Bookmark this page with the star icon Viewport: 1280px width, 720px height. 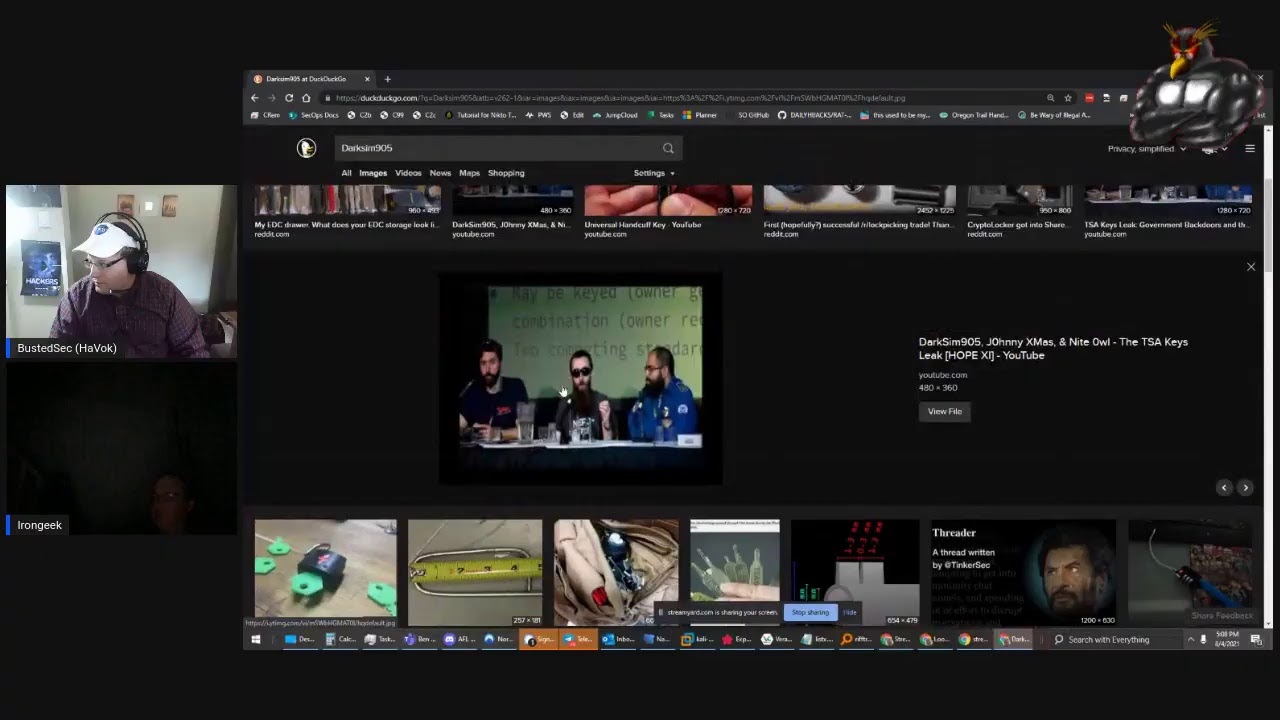1068,98
